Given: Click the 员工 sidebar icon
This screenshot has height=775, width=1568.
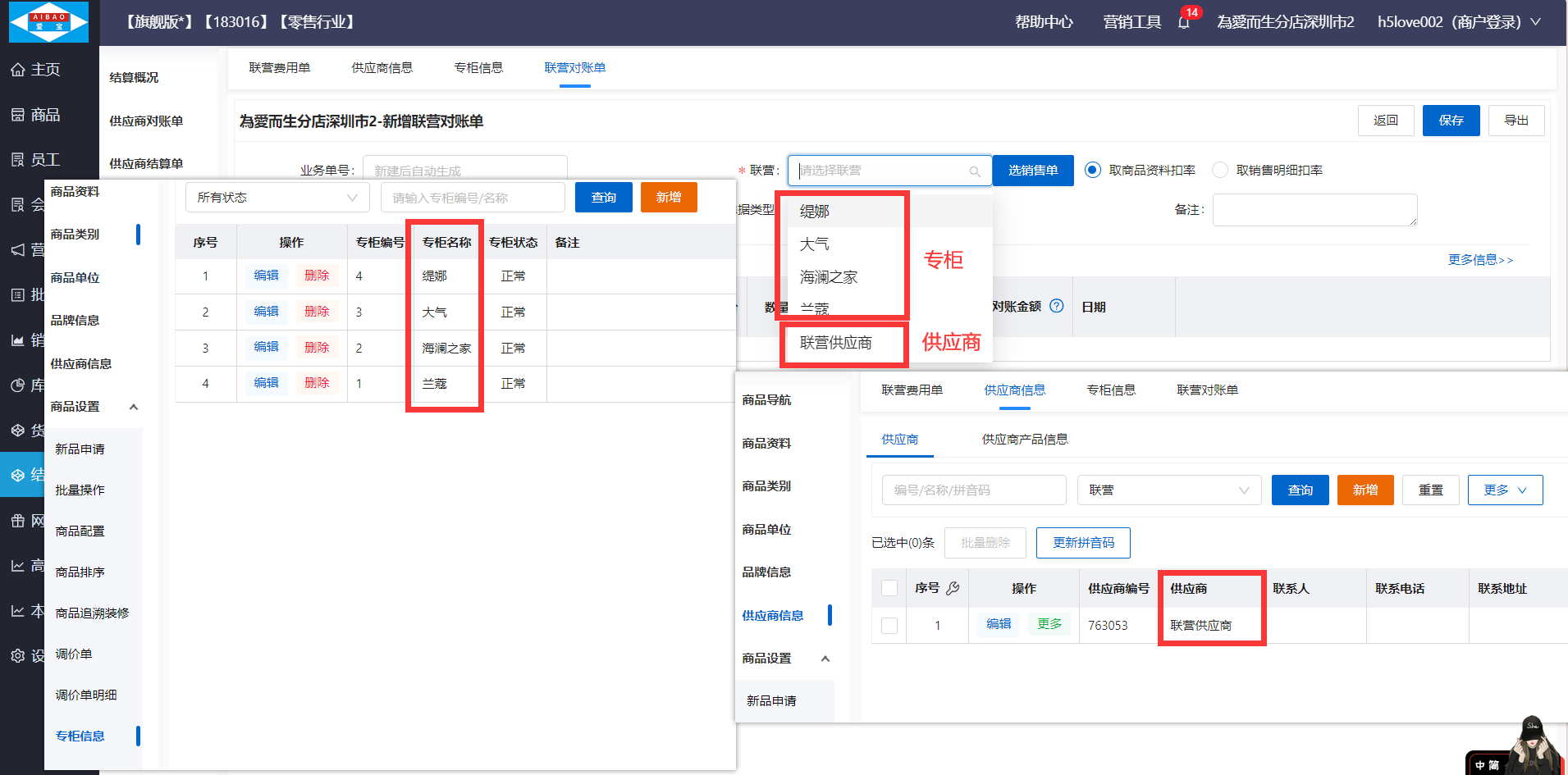Looking at the screenshot, I should [x=17, y=160].
